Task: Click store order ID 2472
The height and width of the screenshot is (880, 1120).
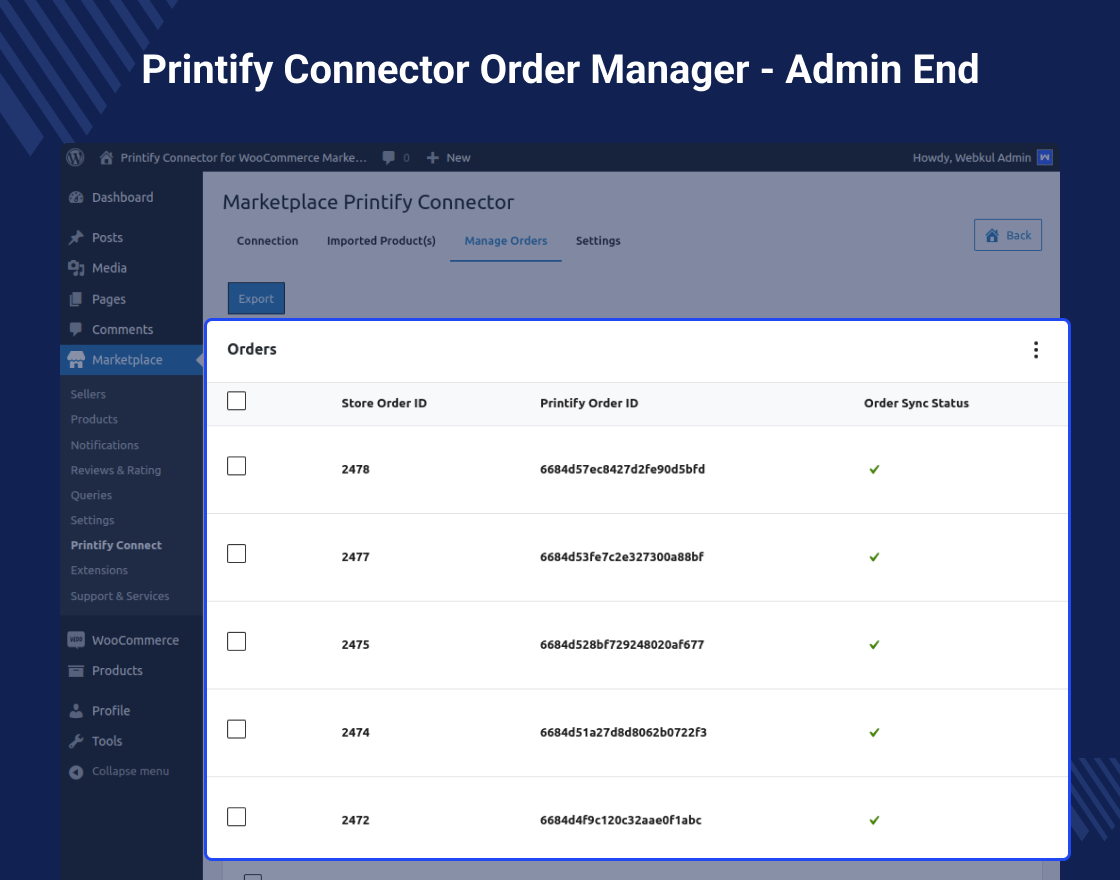Action: click(356, 821)
